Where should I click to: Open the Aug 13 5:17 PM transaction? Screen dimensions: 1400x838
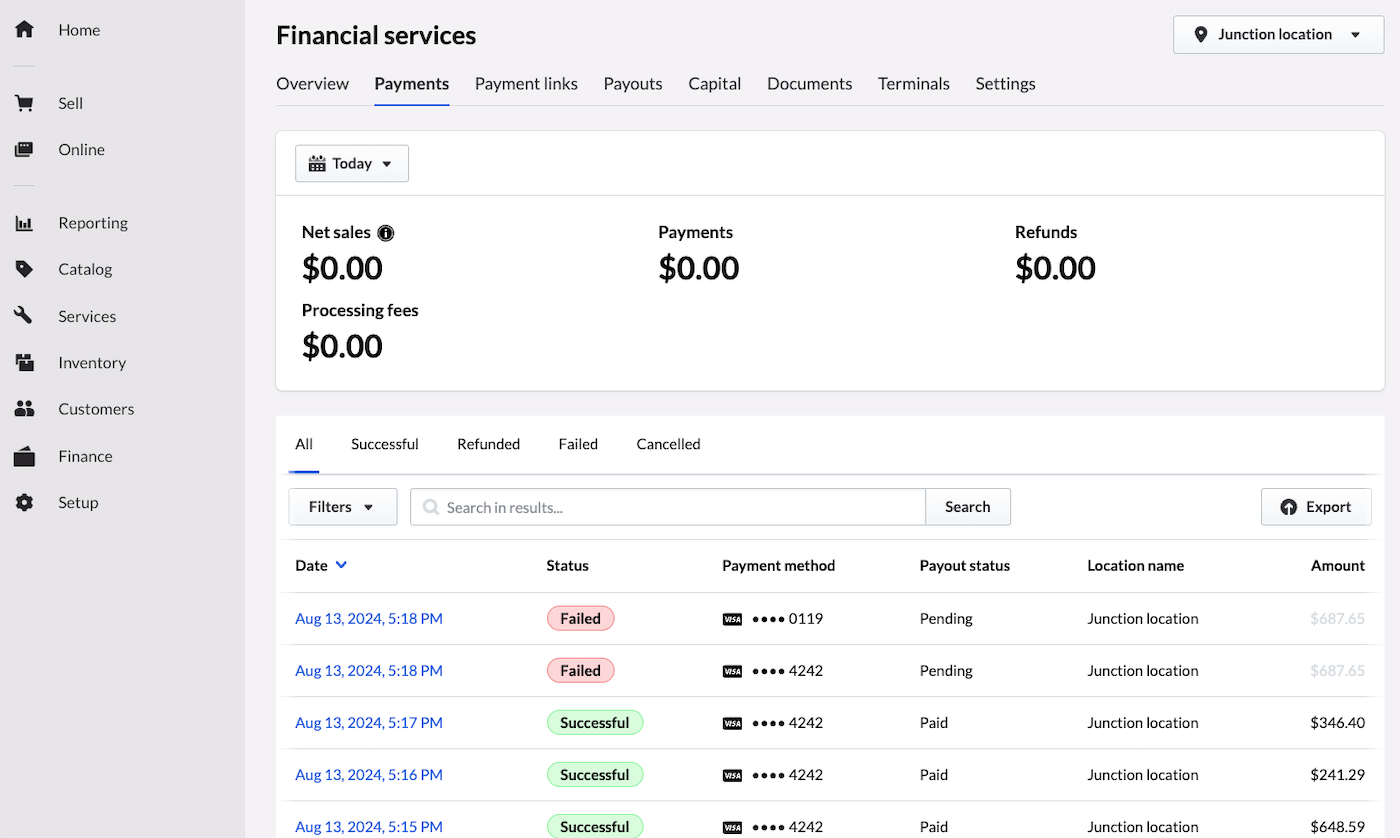click(368, 722)
